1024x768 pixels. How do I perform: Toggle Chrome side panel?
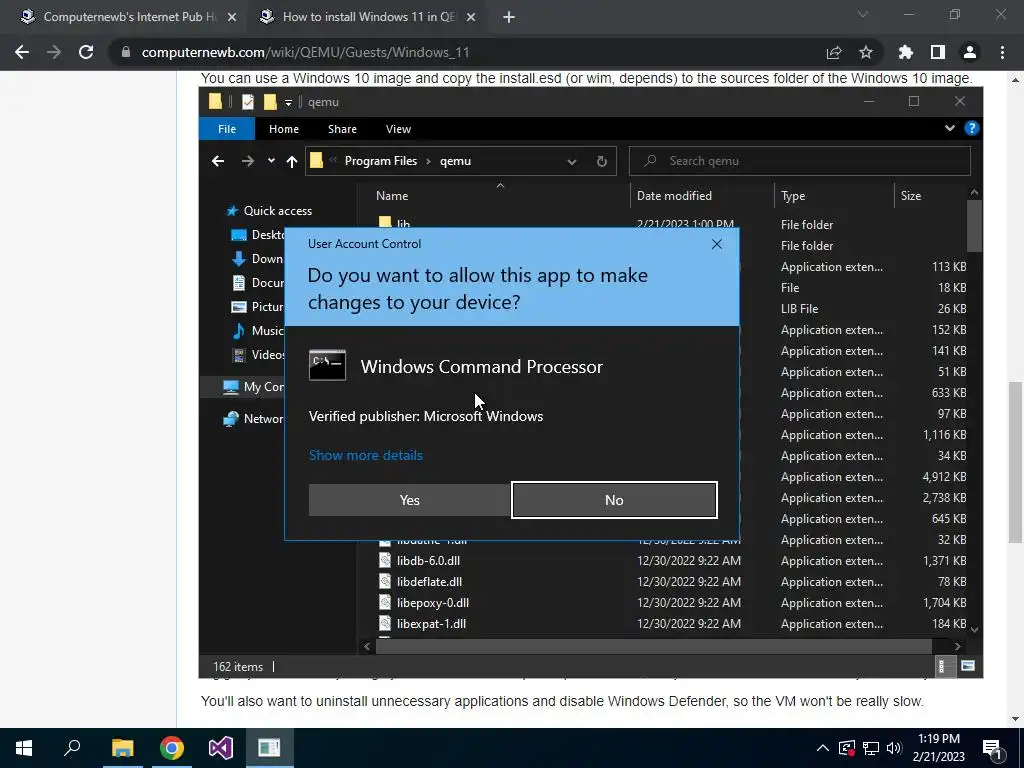(x=938, y=52)
